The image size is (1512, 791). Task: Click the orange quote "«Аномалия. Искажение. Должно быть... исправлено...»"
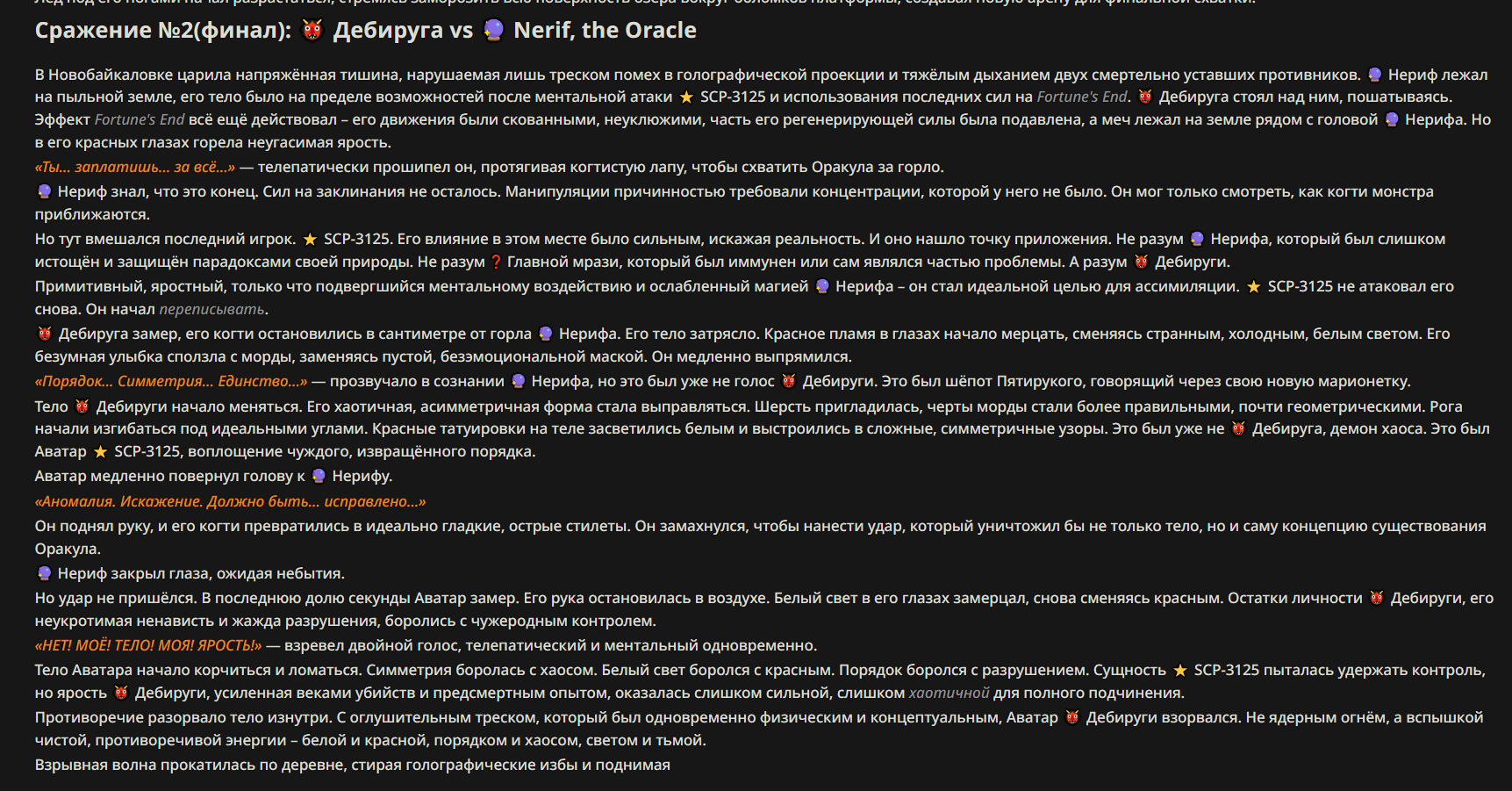pos(231,501)
